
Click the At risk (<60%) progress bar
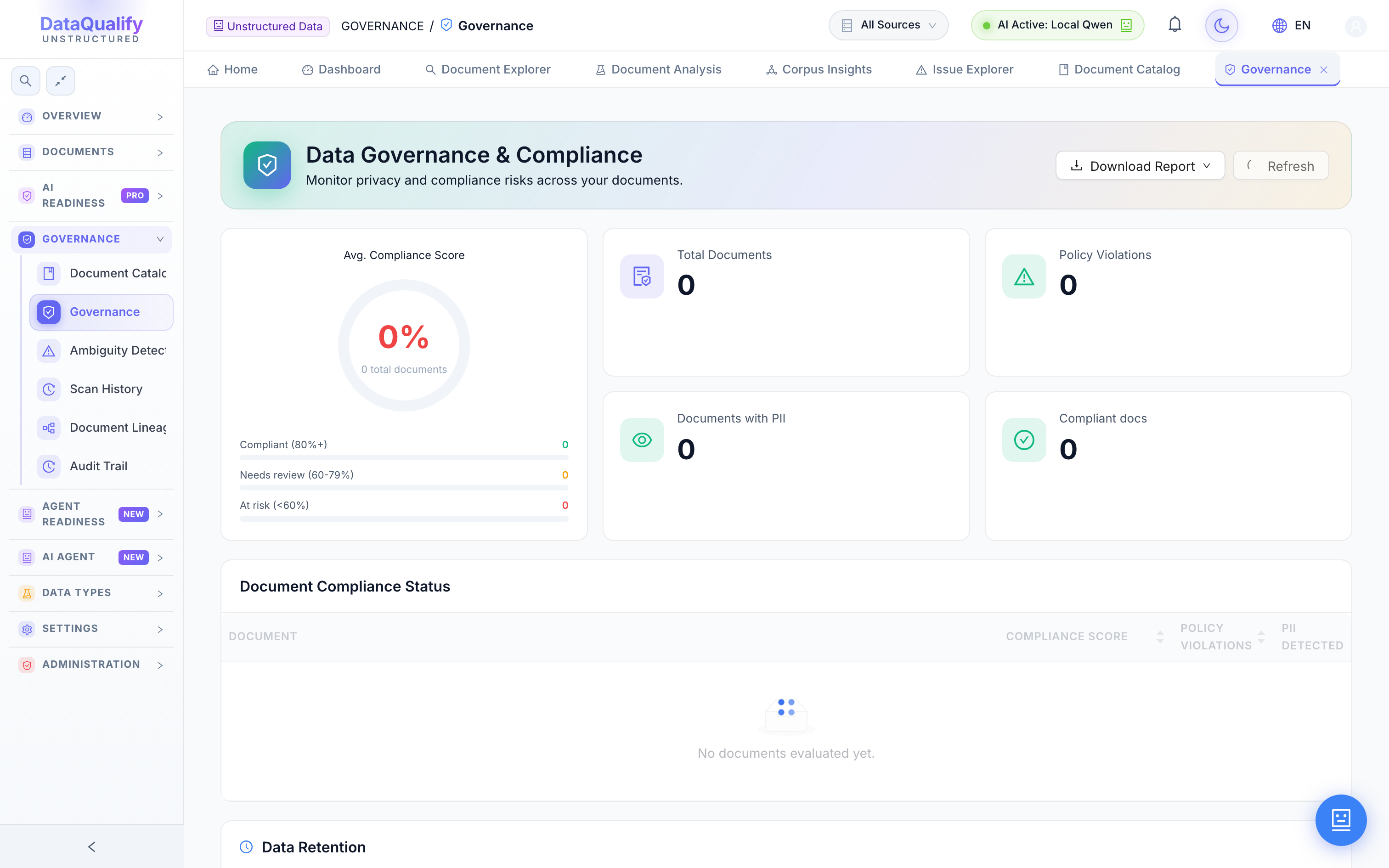tap(404, 519)
